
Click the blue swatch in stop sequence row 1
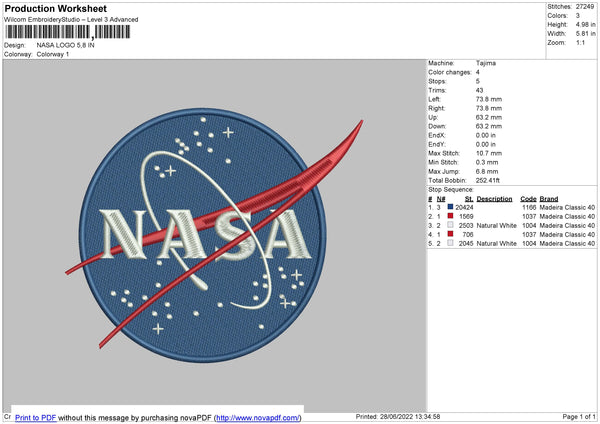[450, 207]
